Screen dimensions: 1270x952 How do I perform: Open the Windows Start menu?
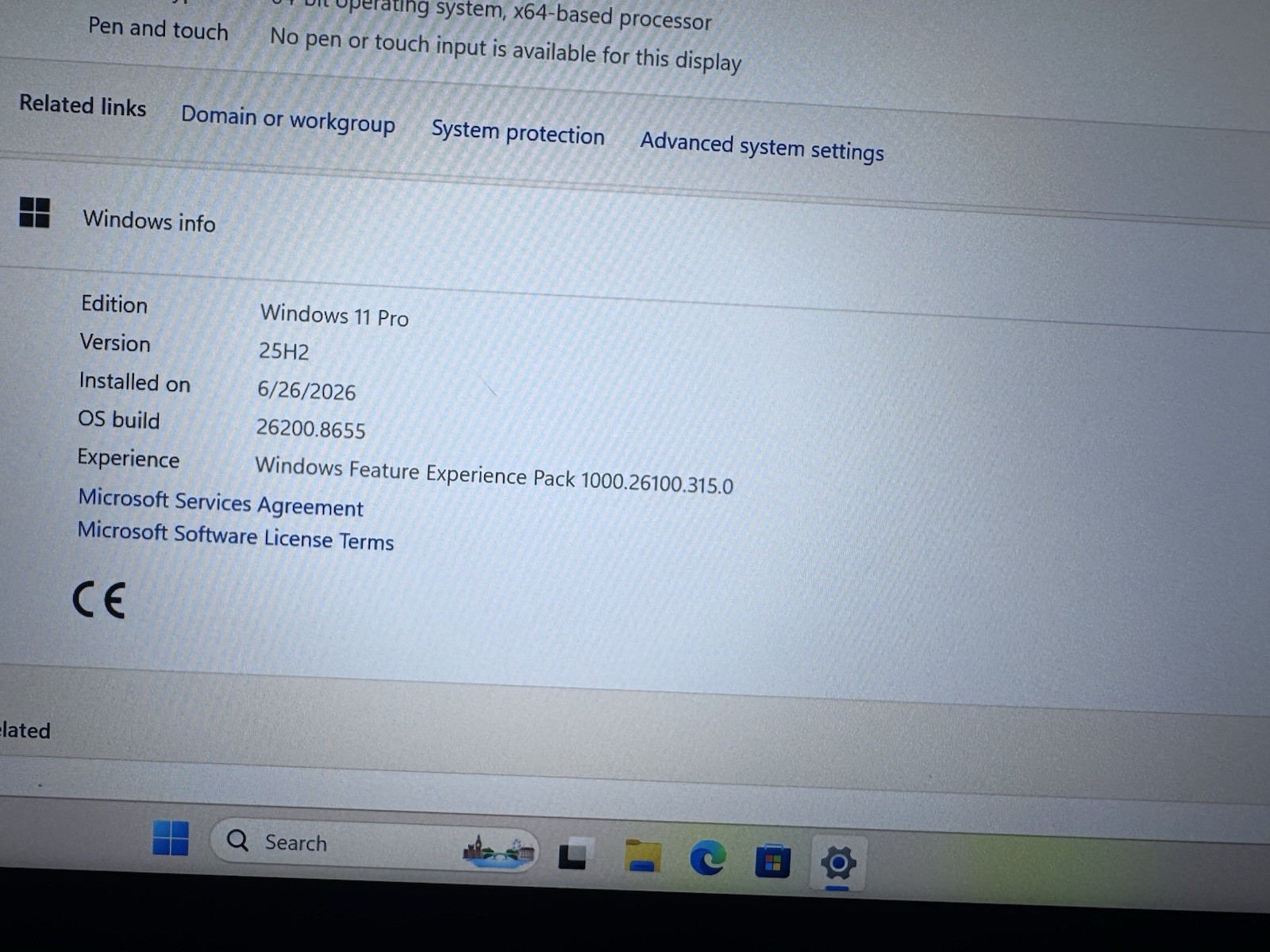click(171, 838)
